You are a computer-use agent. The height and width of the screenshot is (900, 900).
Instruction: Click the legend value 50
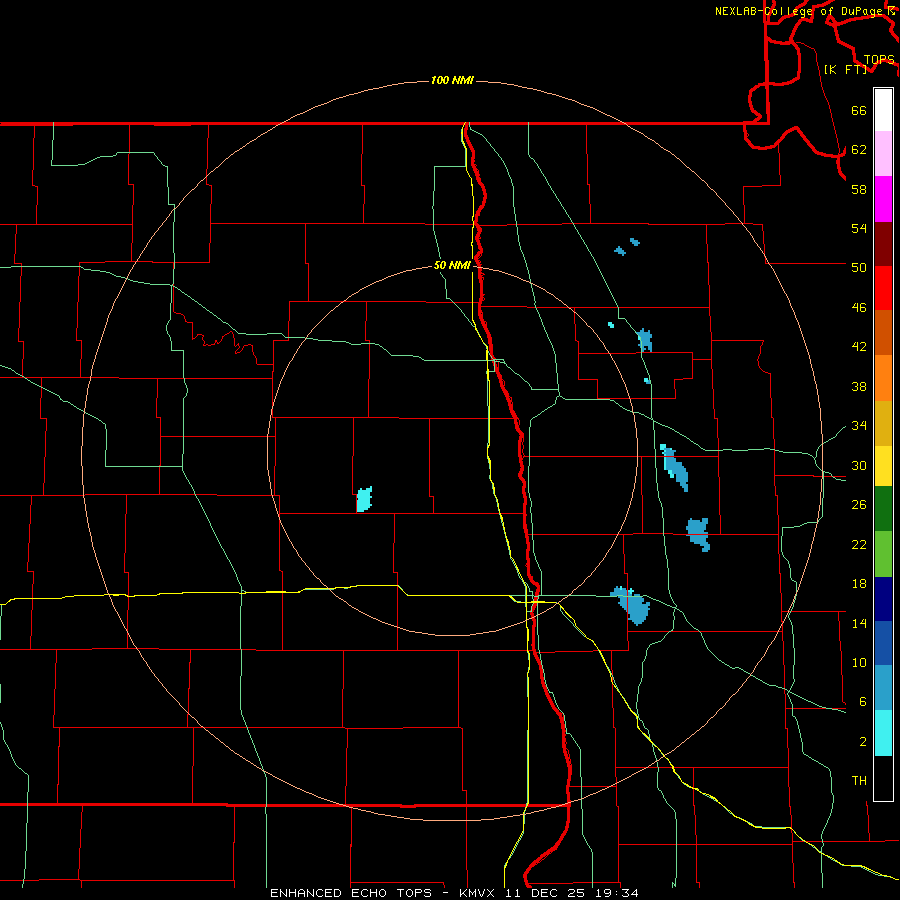(x=859, y=268)
